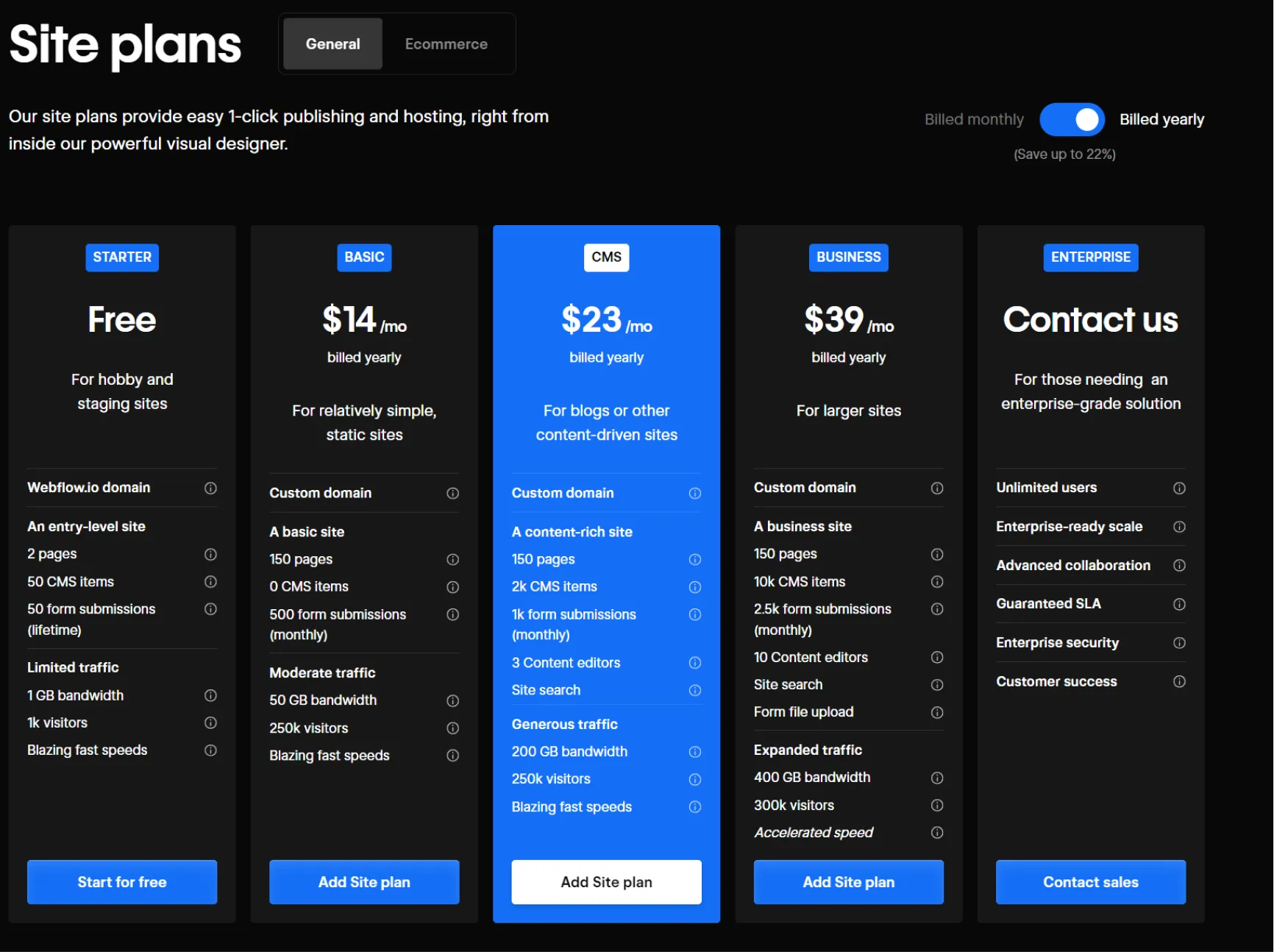Show info for 1k visitors
This screenshot has width=1274, height=952.
tap(210, 722)
